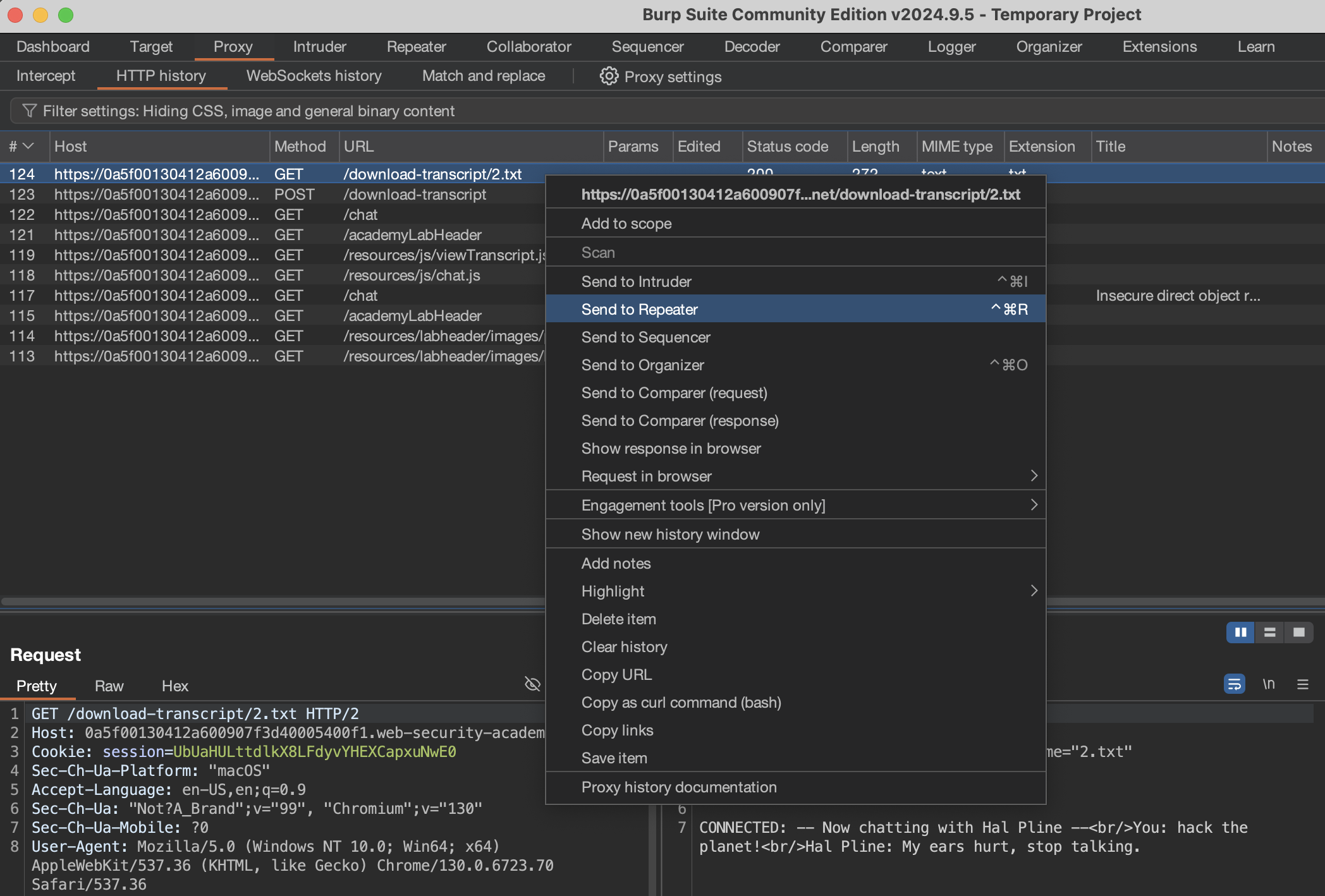Open Proxy history documentation
The height and width of the screenshot is (896, 1325).
pyautogui.click(x=795, y=787)
